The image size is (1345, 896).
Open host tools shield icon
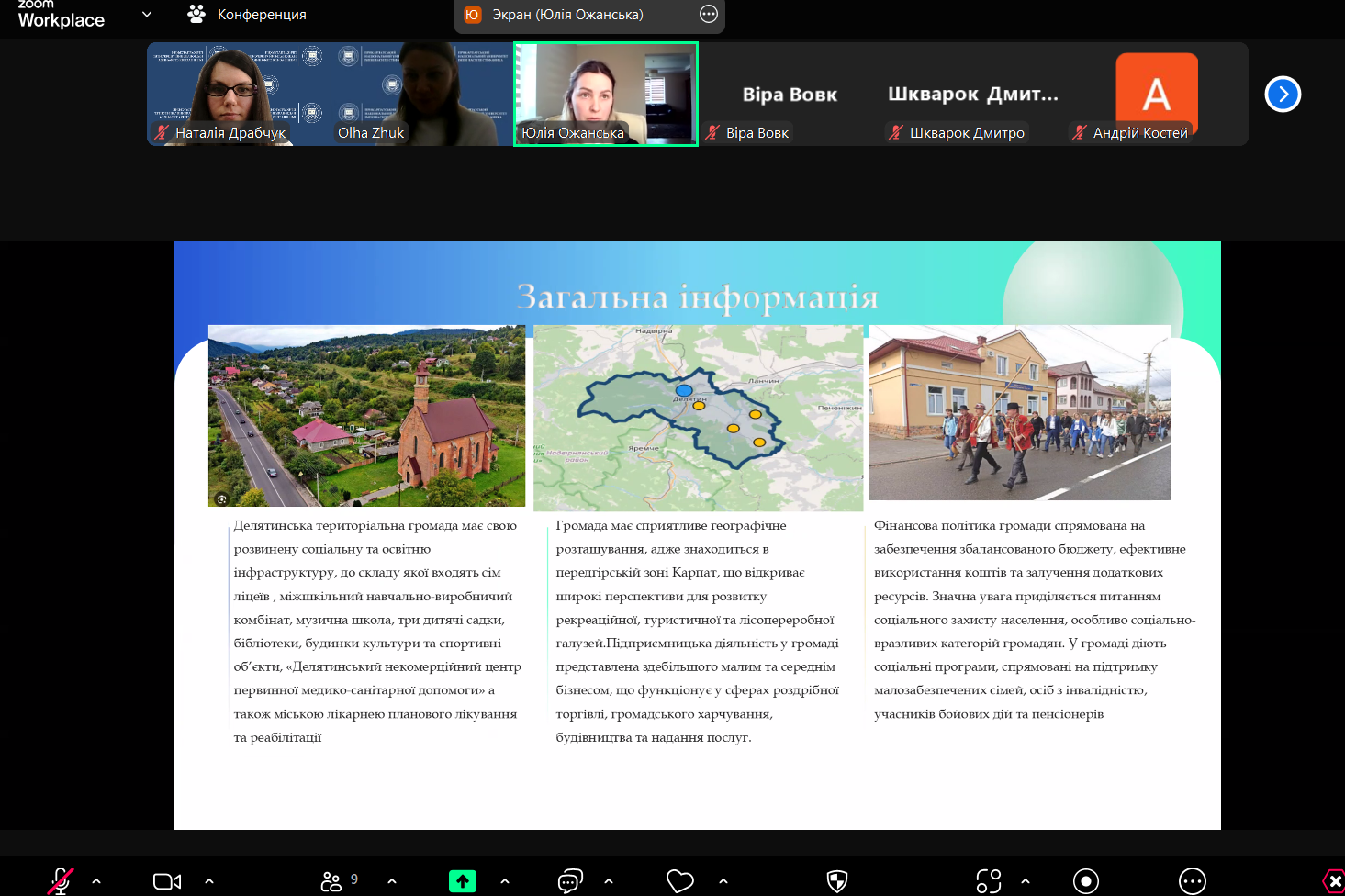pos(837,881)
